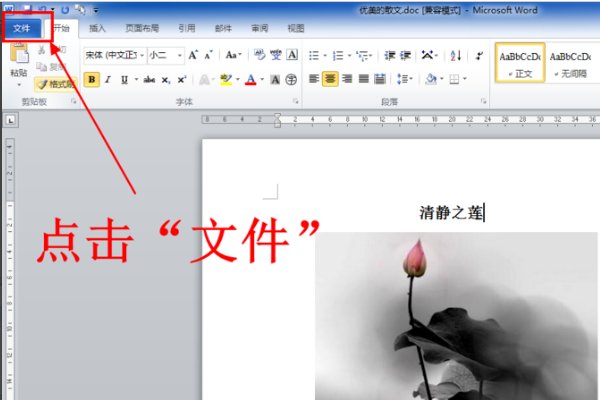Click the decrease indent icon
This screenshot has height=400, width=600.
(x=390, y=56)
